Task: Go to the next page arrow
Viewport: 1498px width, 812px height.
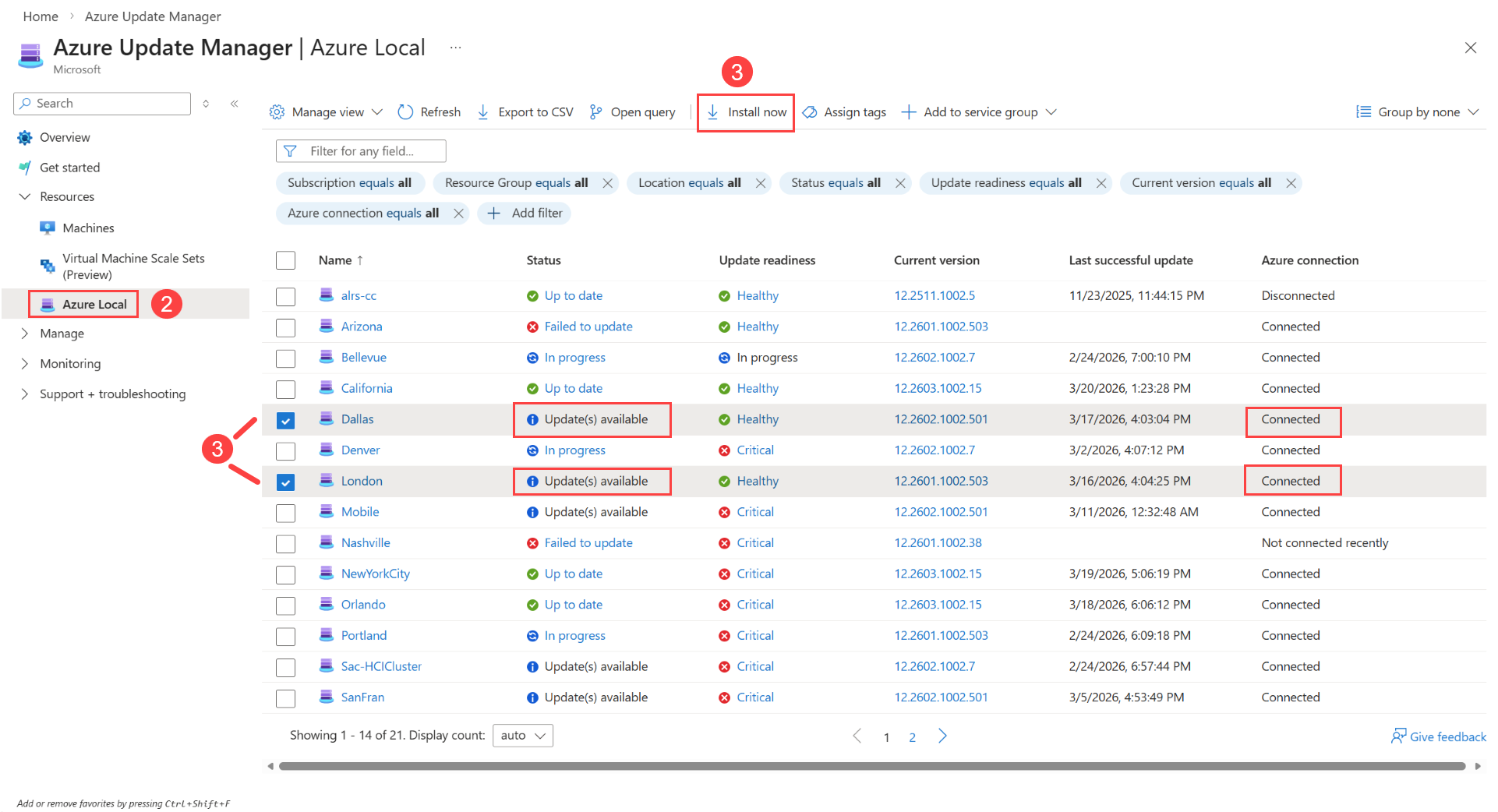Action: coord(942,736)
